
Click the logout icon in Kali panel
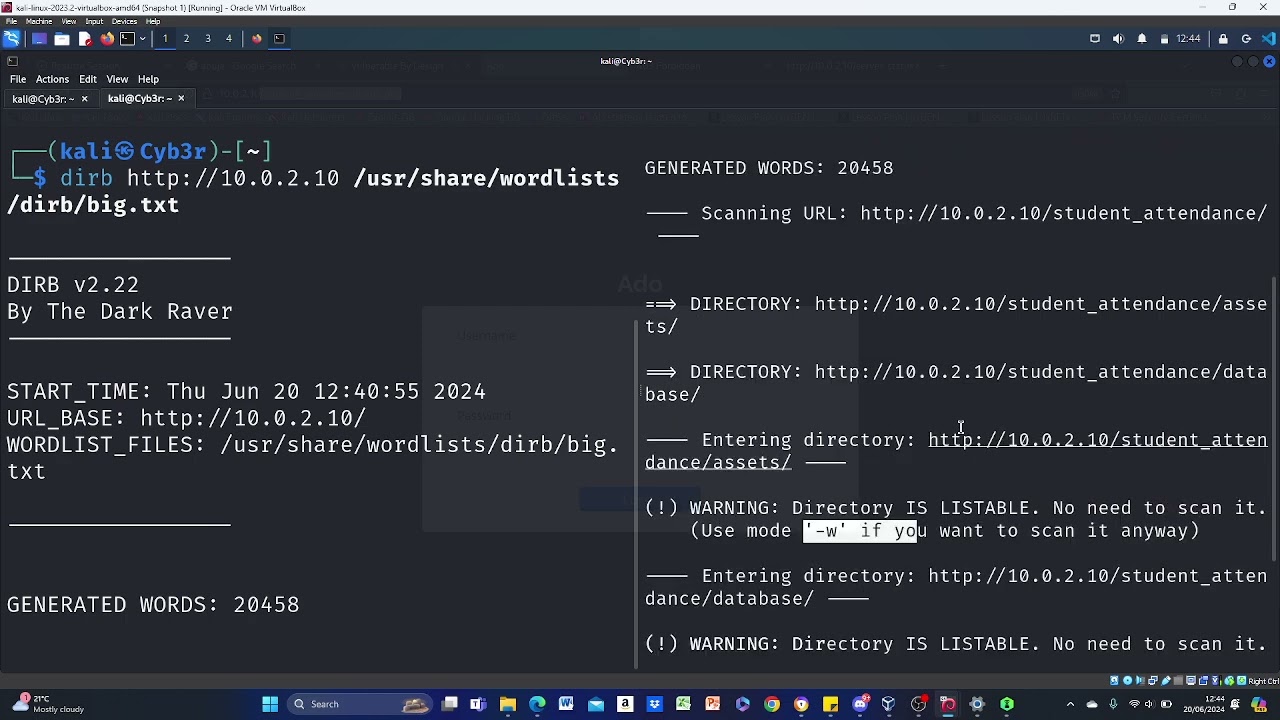pyautogui.click(x=1246, y=38)
